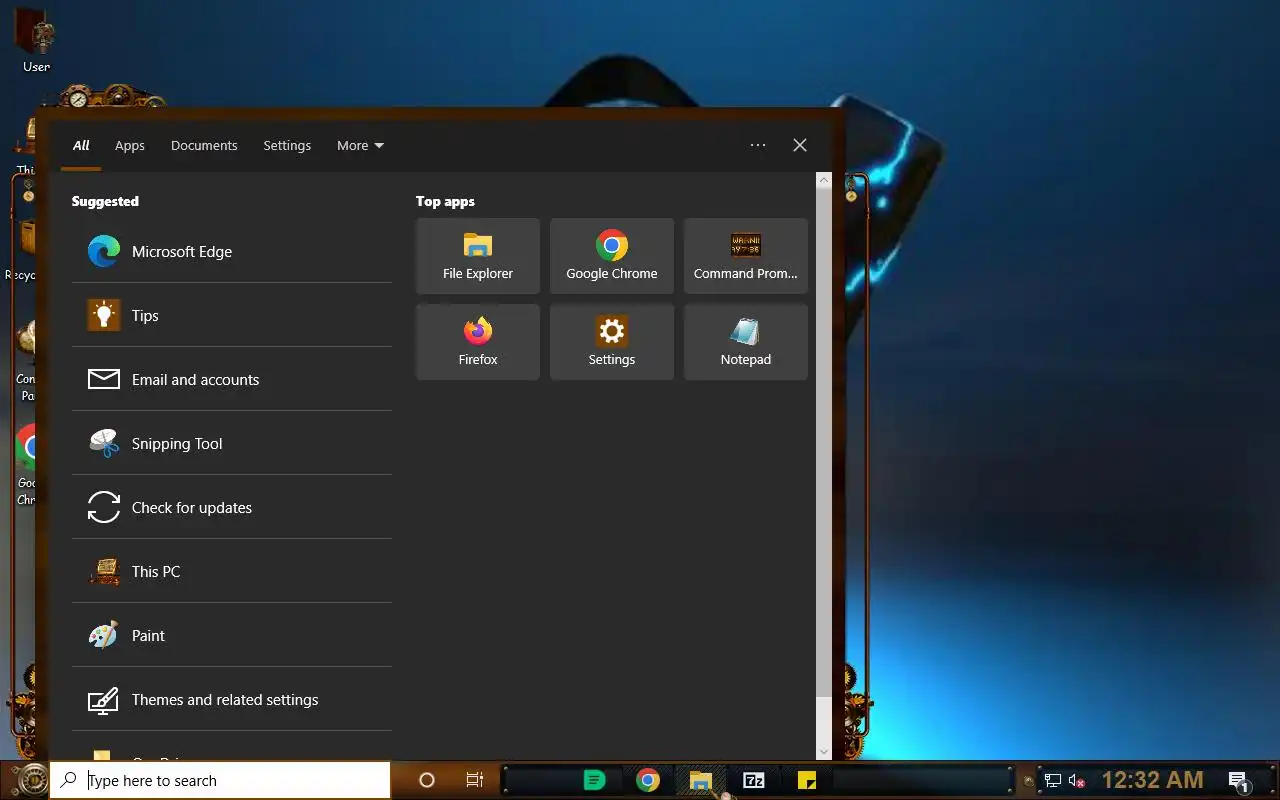Open the notification center icon
The height and width of the screenshot is (800, 1280).
1239,781
